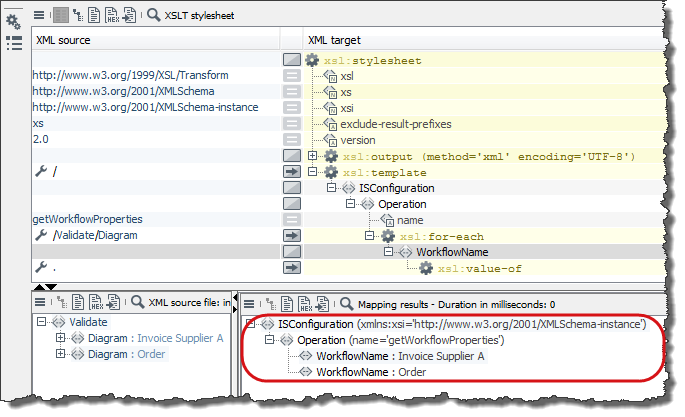
Task: Click the gear icon of xsl:stylesheet node
Action: pyautogui.click(x=312, y=60)
